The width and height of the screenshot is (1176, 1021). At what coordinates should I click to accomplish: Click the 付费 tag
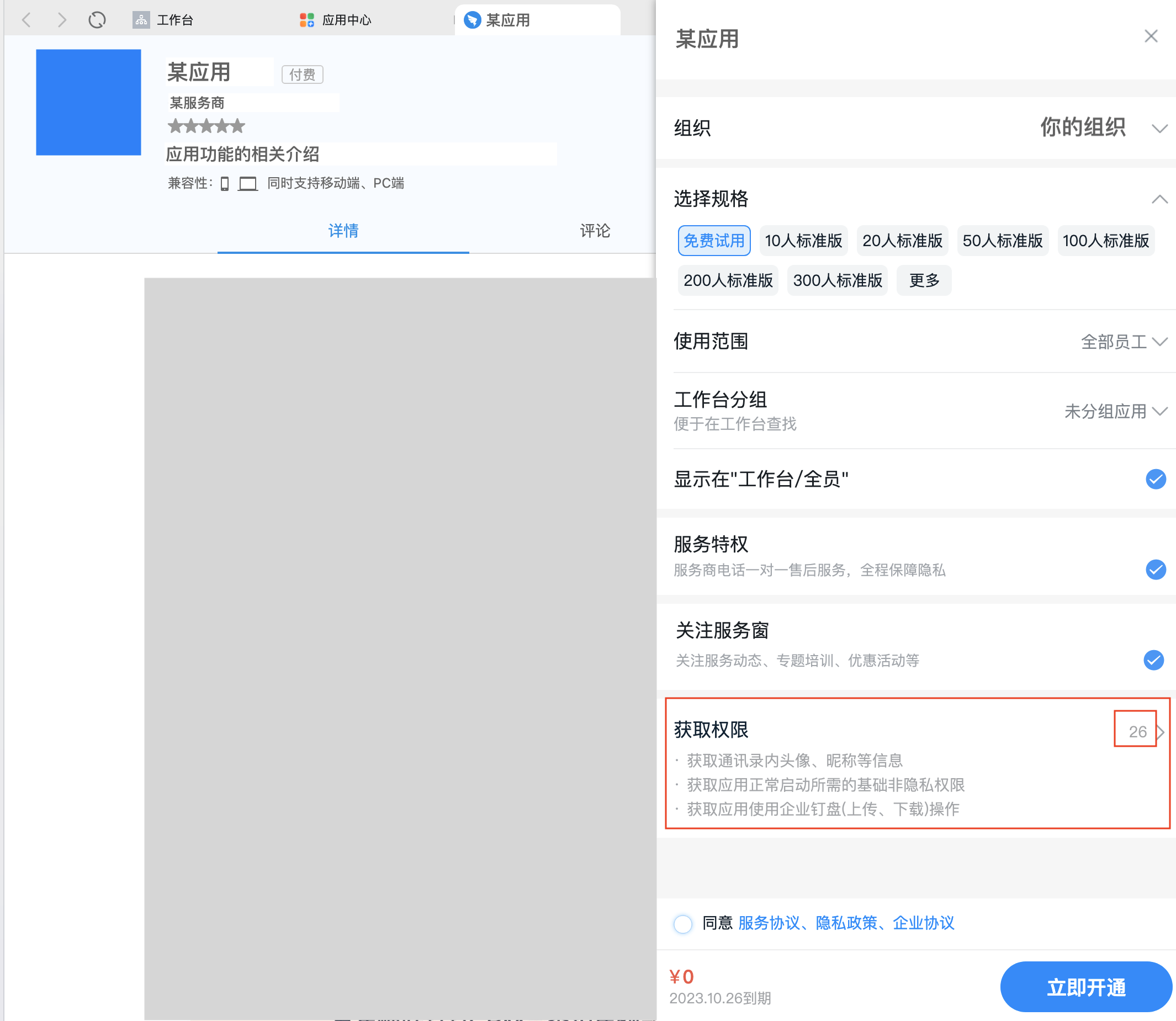click(x=302, y=75)
